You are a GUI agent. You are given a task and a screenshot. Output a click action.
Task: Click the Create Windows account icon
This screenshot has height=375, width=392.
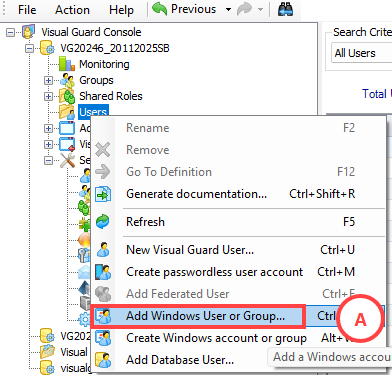coord(103,338)
